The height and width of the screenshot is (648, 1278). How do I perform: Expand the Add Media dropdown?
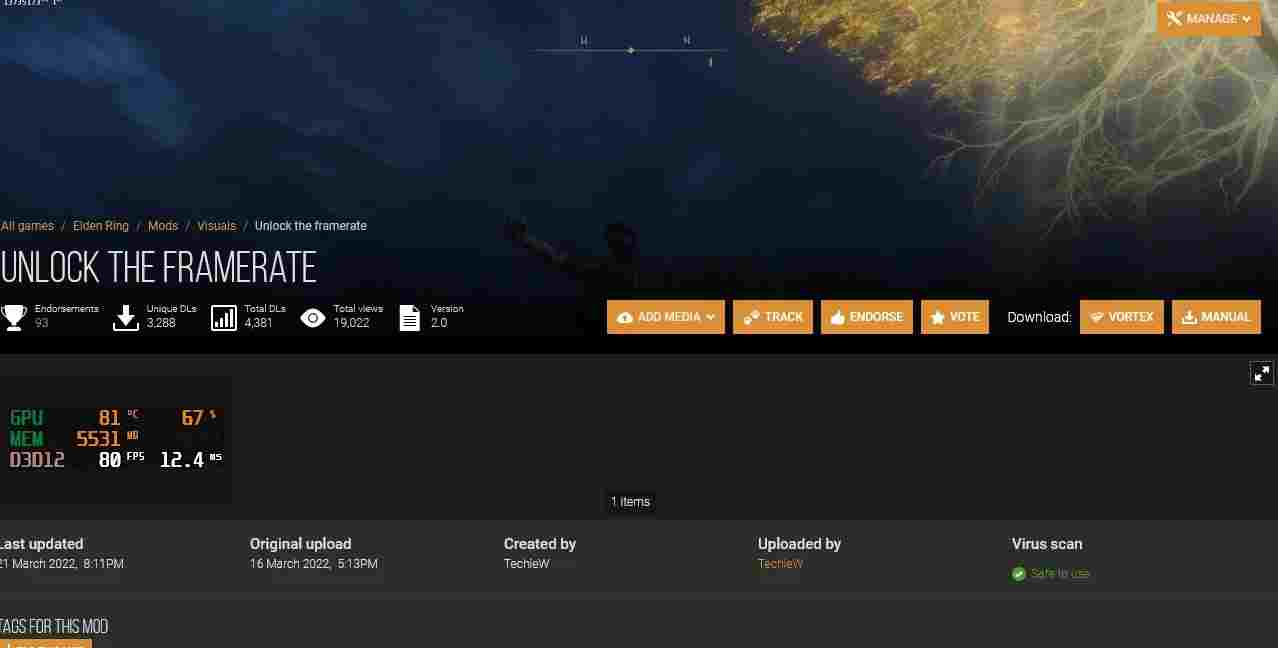666,317
